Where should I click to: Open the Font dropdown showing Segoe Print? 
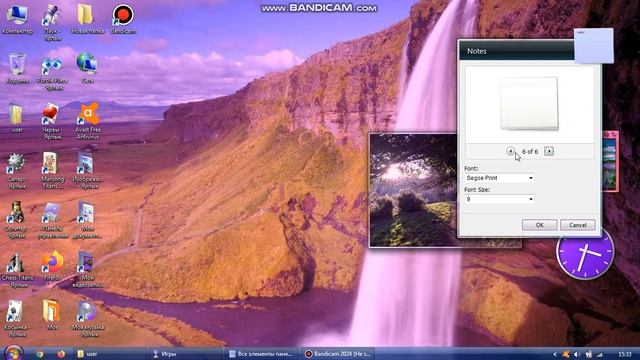pos(500,178)
